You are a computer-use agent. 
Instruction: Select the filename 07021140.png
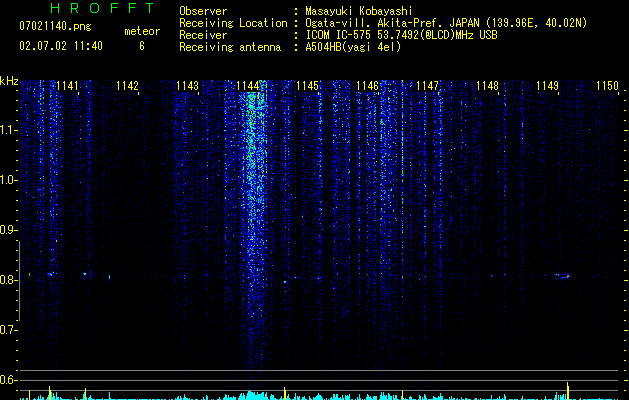55,27
